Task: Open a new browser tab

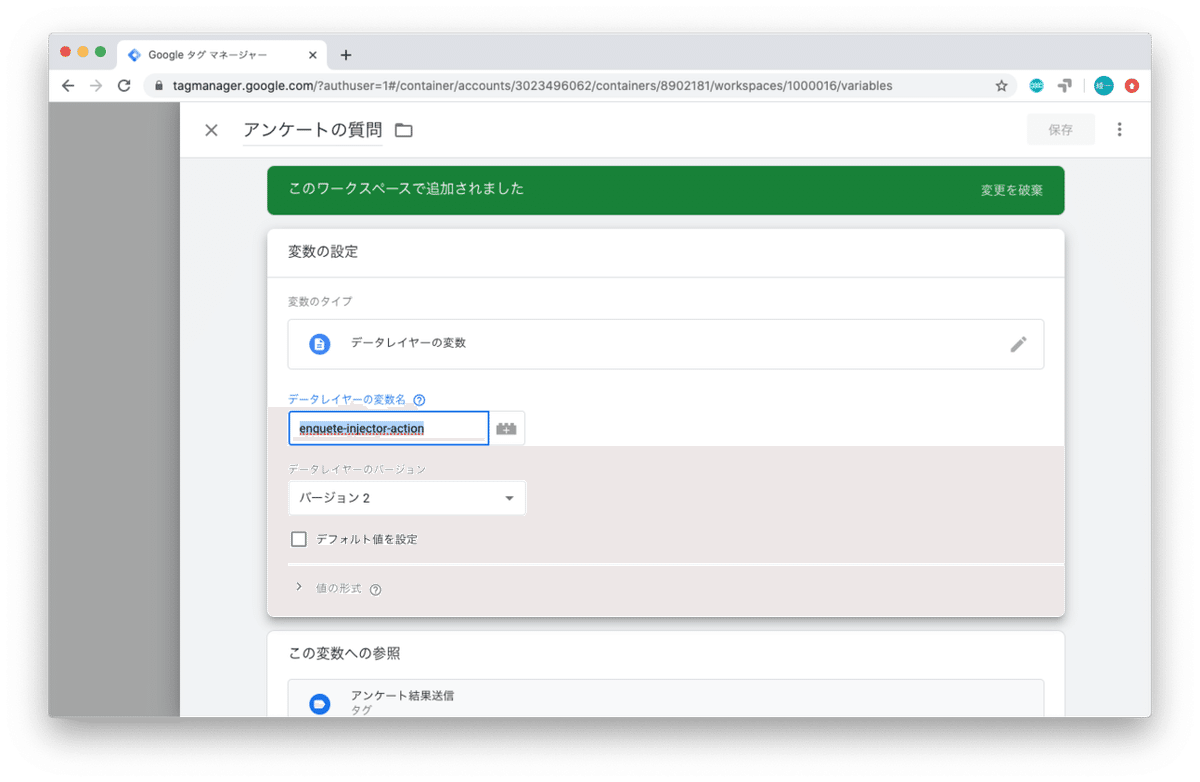Action: coord(346,55)
